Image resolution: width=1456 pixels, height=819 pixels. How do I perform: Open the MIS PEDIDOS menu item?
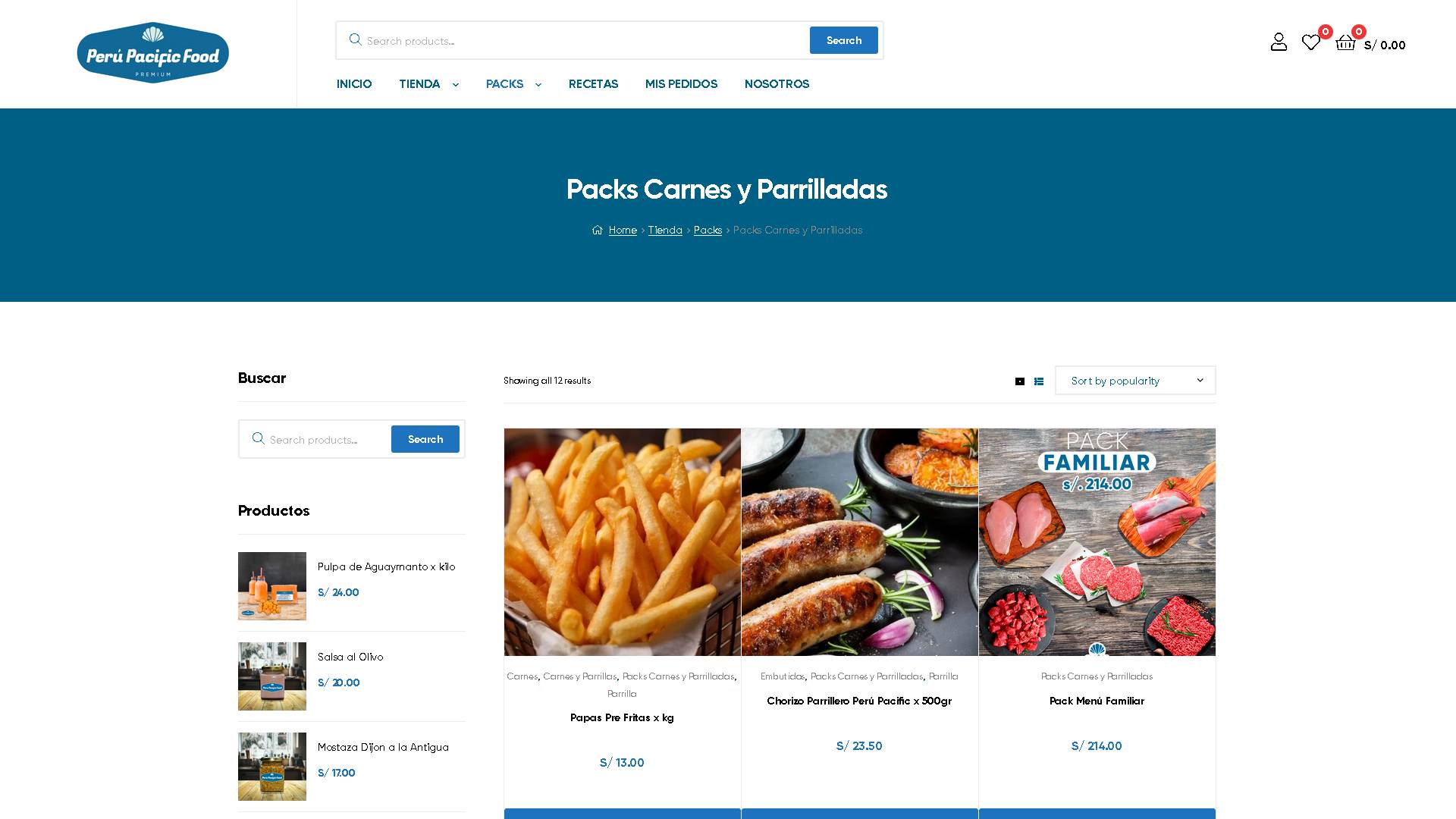click(681, 84)
